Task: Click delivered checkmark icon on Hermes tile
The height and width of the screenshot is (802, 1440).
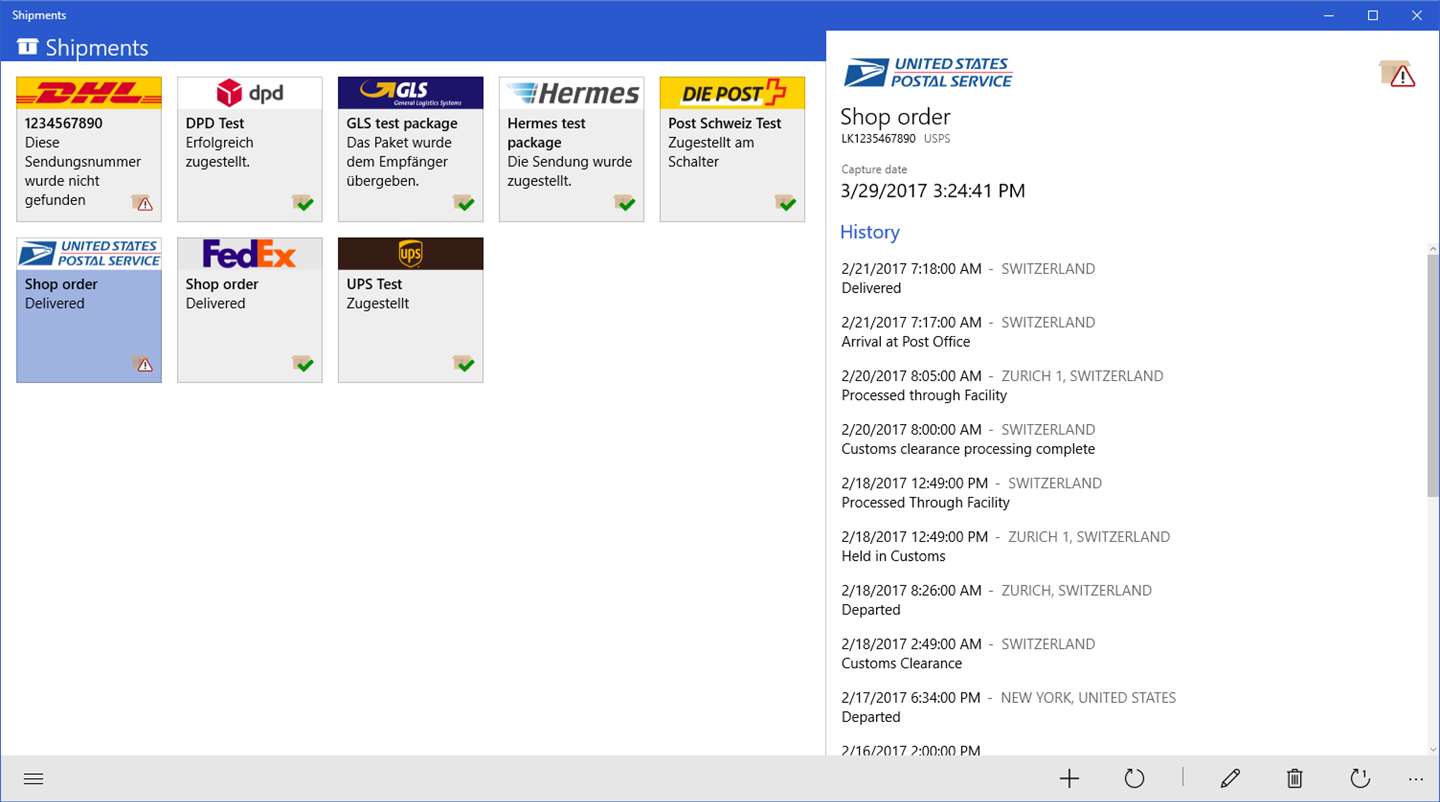Action: point(625,203)
